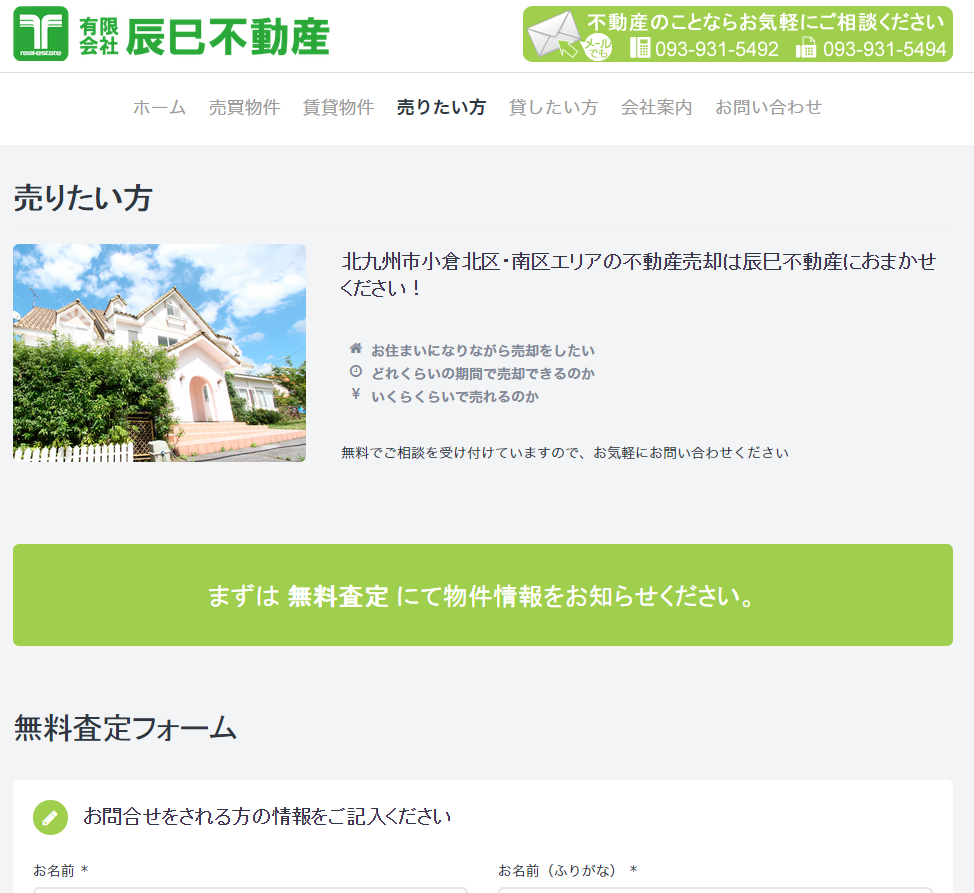Click the house icon beside お住まいになりながら売却をしたい
Screen dimensions: 974x893
click(355, 348)
